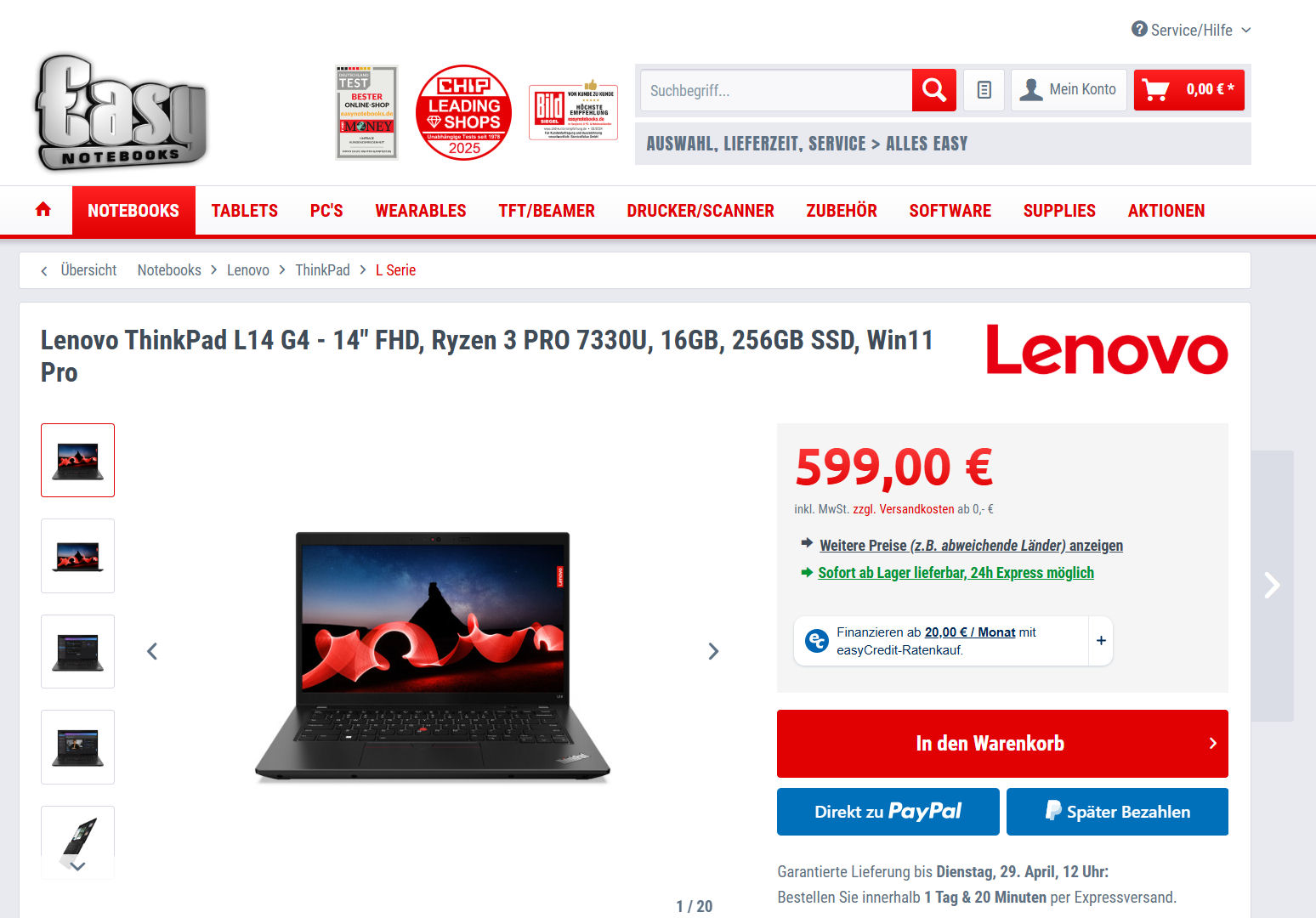
Task: Show previous product image with left arrow
Action: tap(152, 651)
